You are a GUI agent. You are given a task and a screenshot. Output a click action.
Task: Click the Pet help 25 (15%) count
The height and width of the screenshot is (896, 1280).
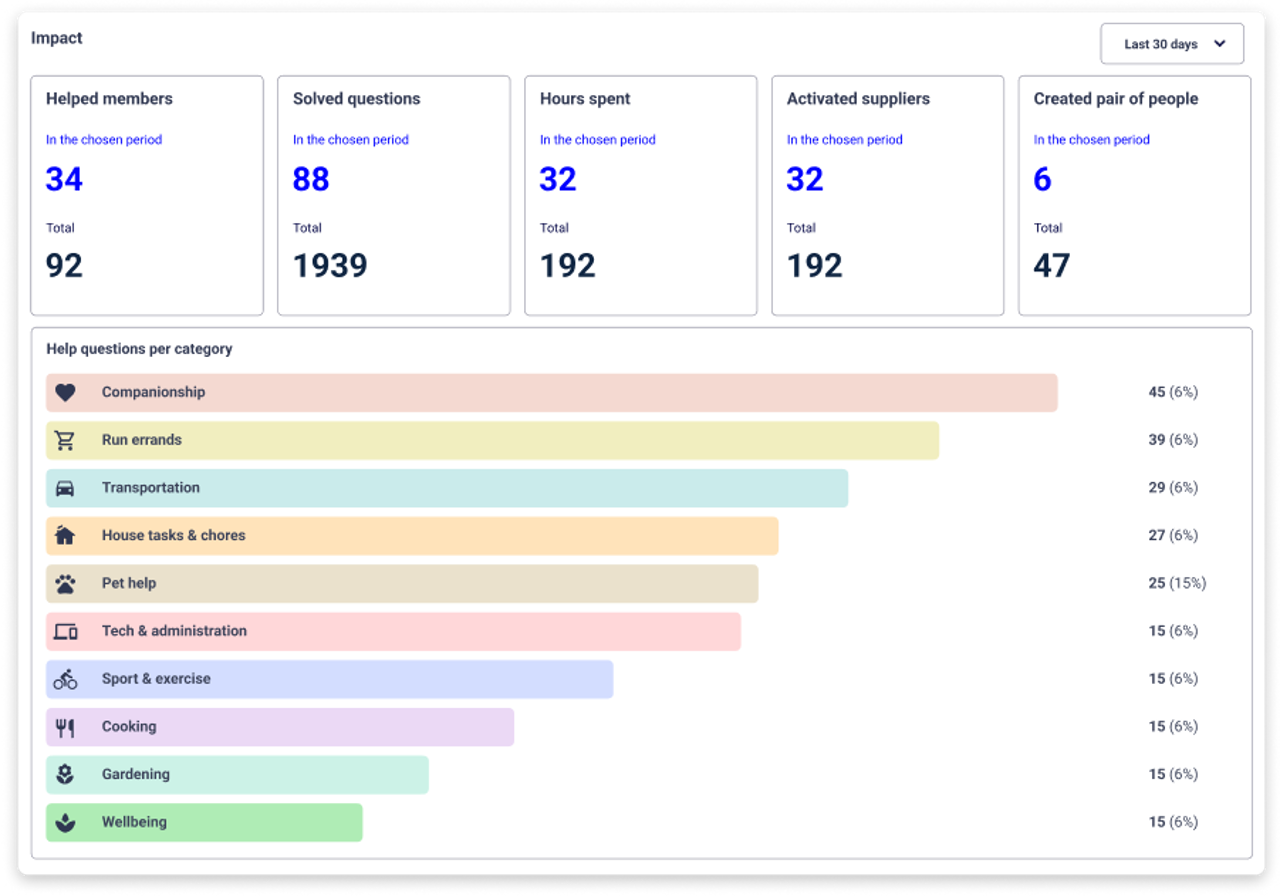[1177, 583]
